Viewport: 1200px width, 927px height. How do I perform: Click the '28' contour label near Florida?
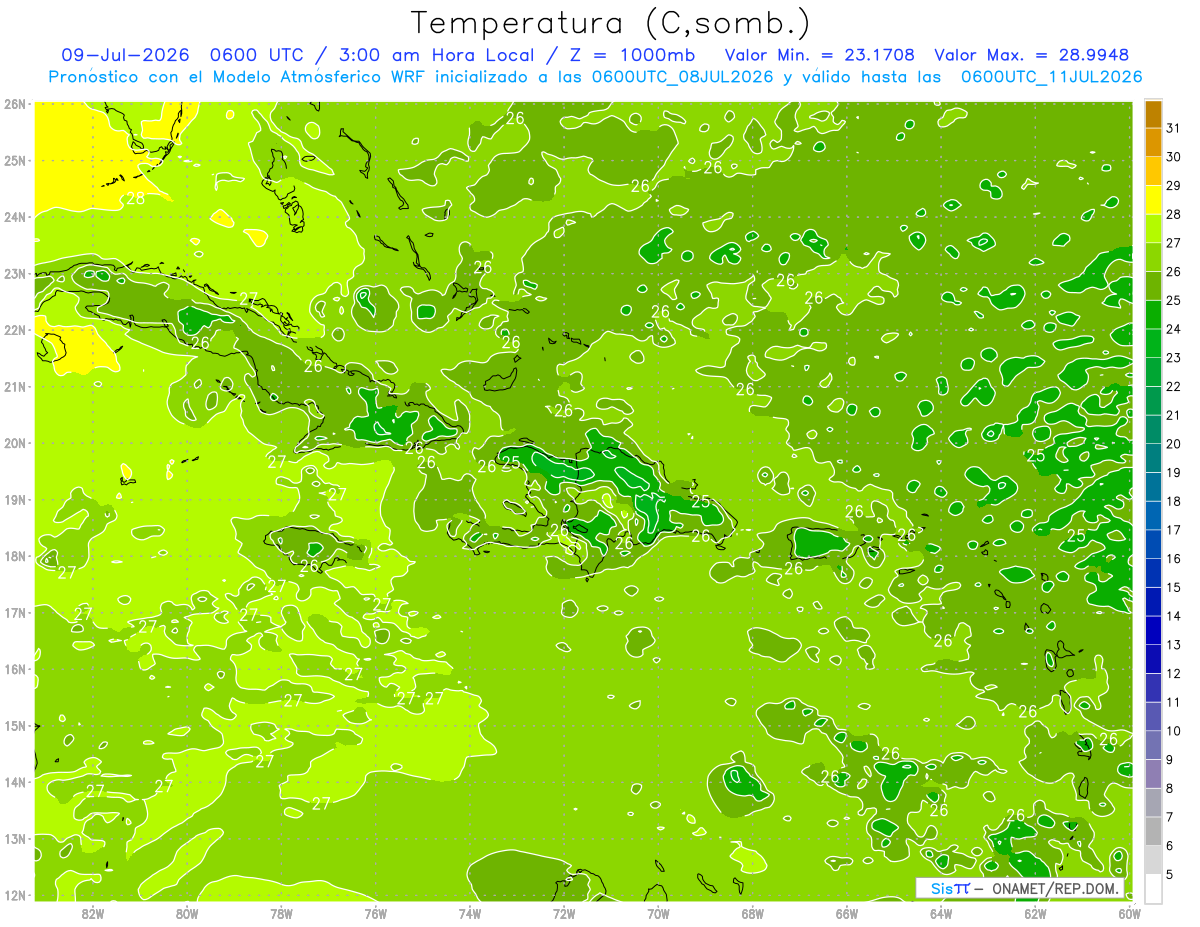point(135,198)
